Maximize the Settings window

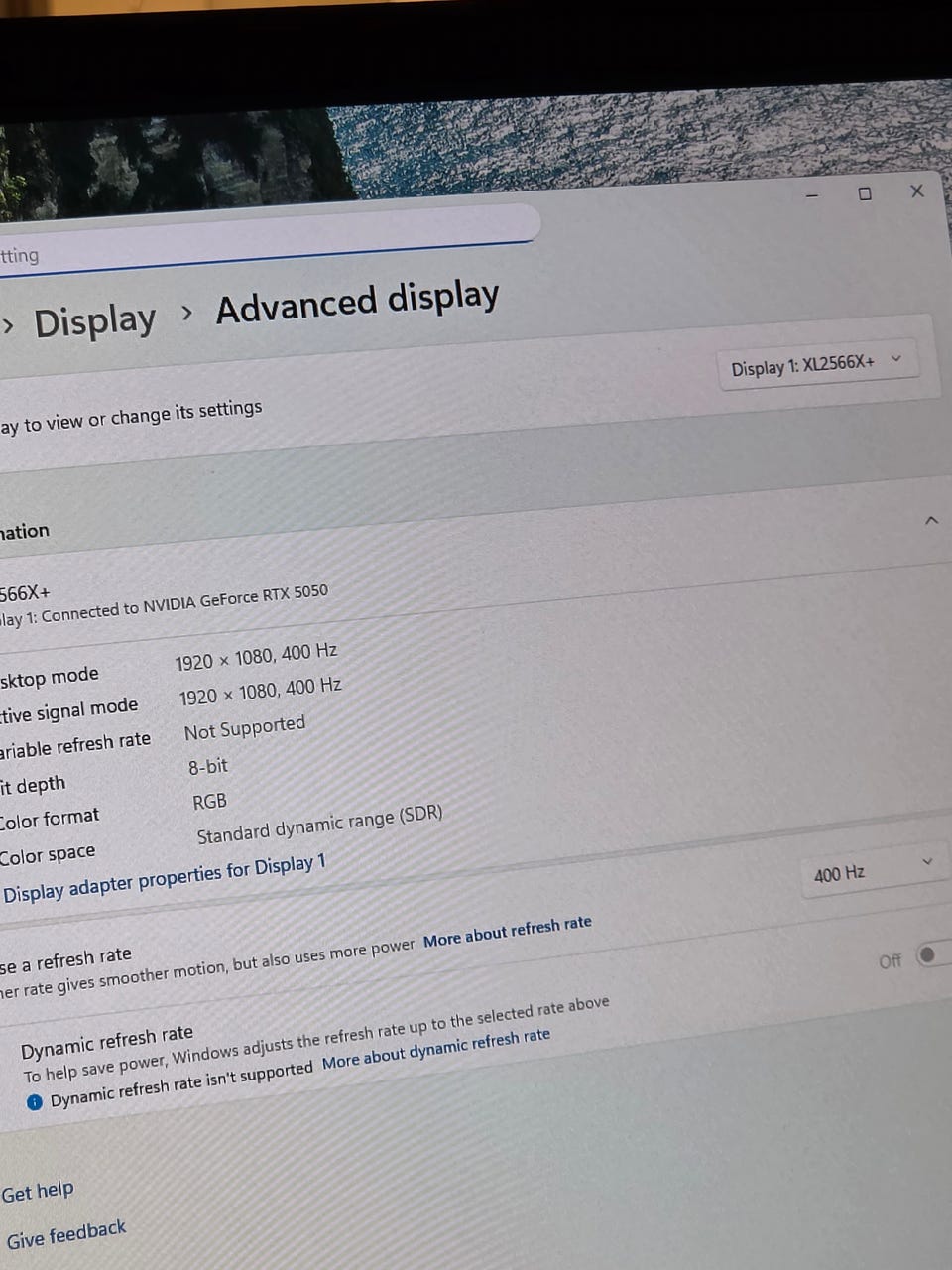[865, 193]
